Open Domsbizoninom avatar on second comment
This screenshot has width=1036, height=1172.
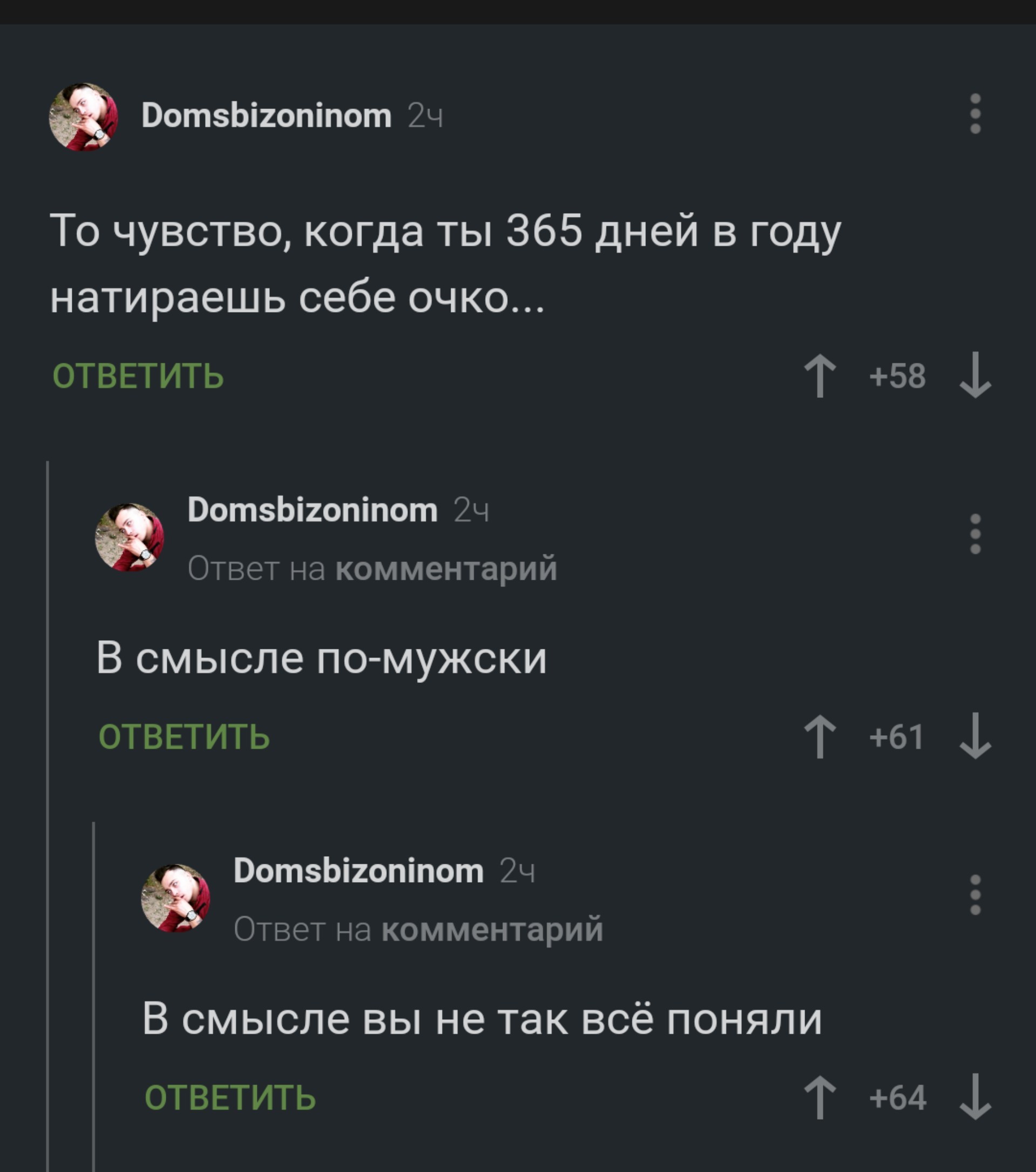(x=129, y=537)
